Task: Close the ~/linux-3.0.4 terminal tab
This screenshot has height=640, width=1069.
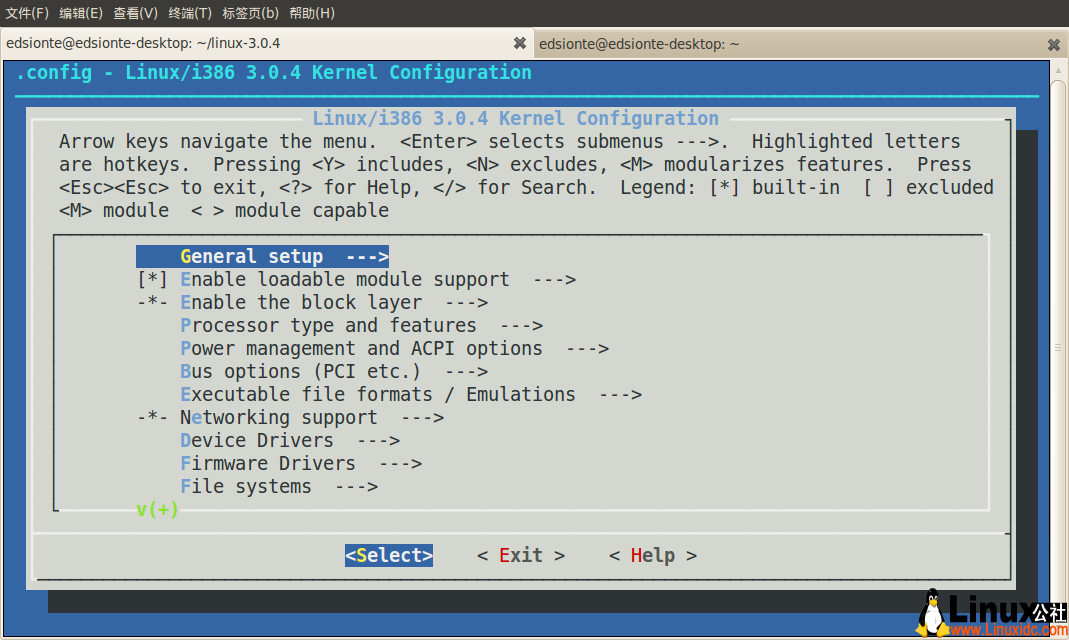Action: (520, 44)
